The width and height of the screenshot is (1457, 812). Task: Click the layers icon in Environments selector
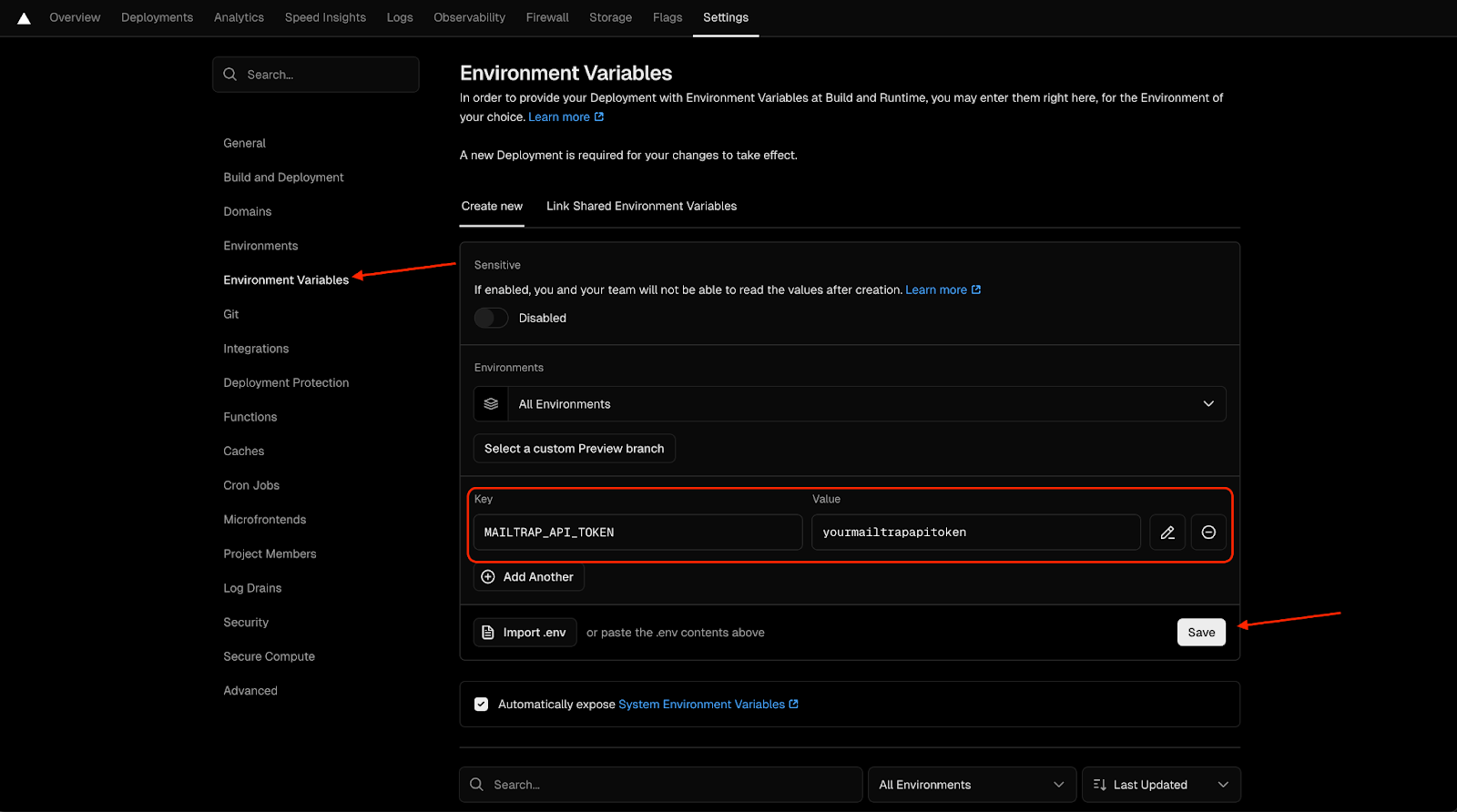(x=491, y=404)
